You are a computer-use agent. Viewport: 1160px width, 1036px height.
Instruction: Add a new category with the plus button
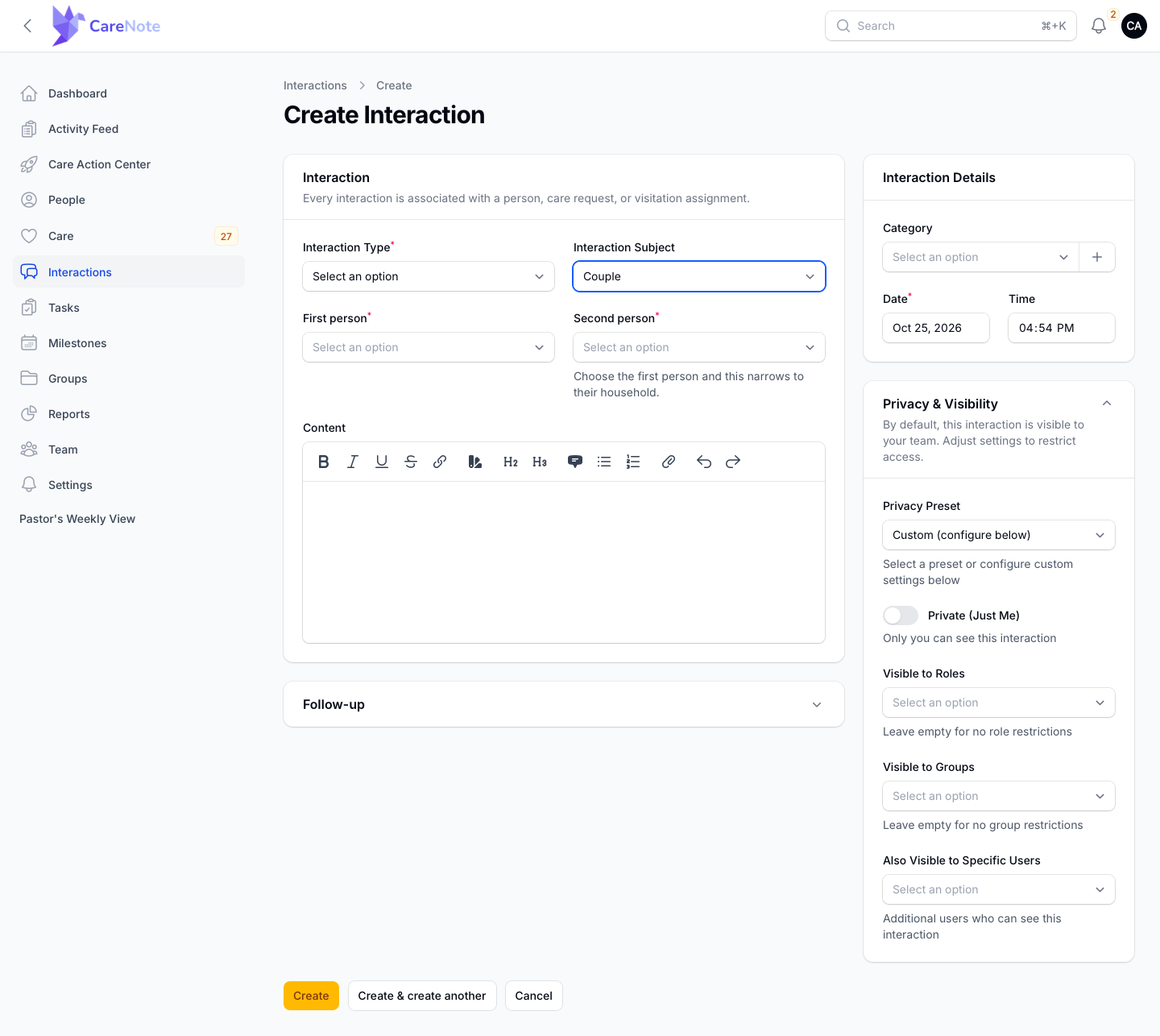1097,257
